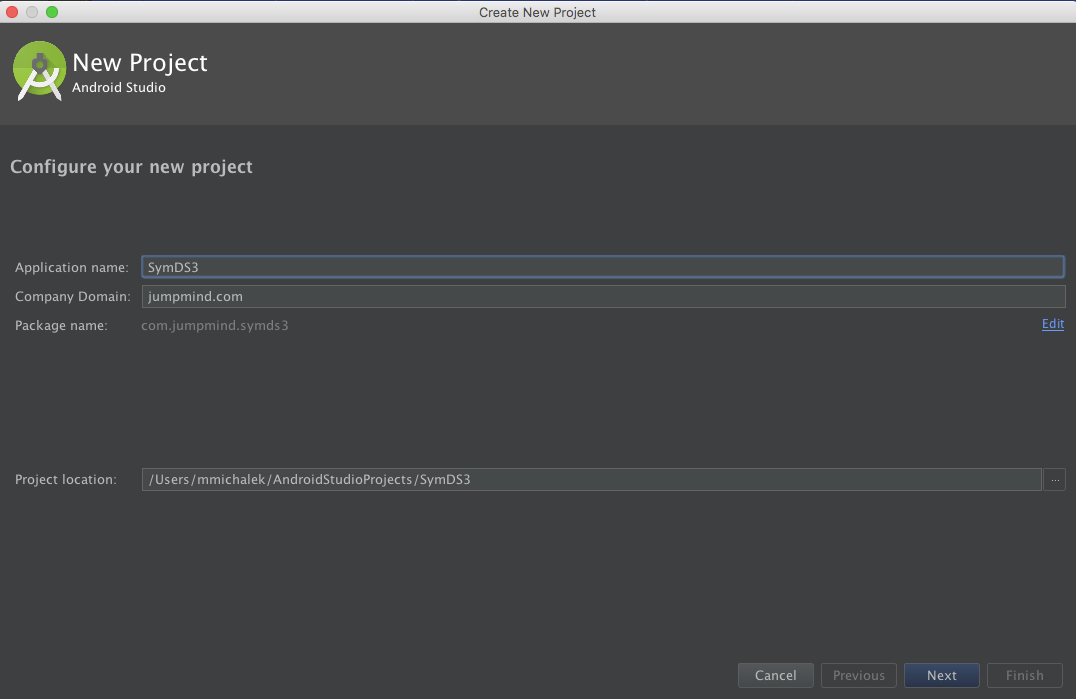Click the Edit link for package name
Screen dimensions: 1076x699
tap(1052, 324)
